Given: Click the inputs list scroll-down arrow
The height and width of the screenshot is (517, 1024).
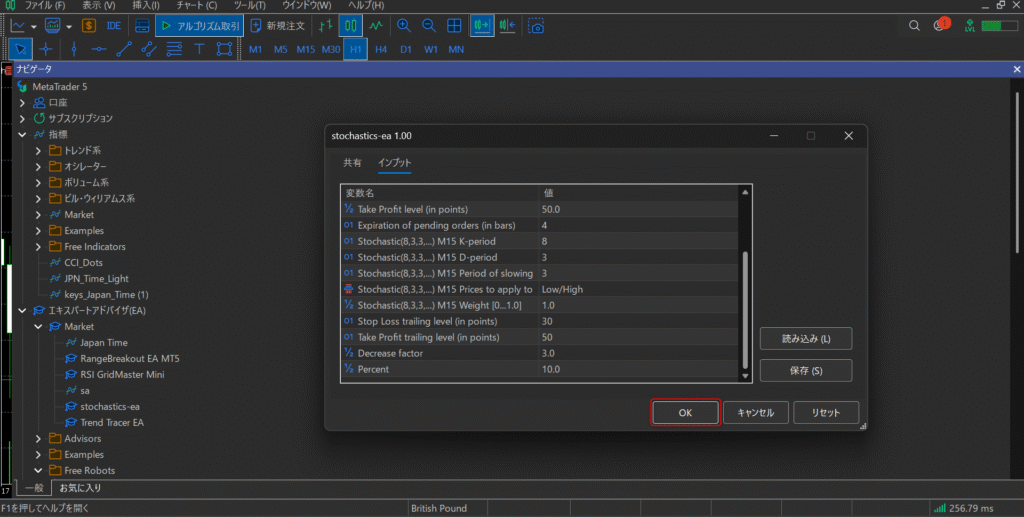Looking at the screenshot, I should click(745, 376).
